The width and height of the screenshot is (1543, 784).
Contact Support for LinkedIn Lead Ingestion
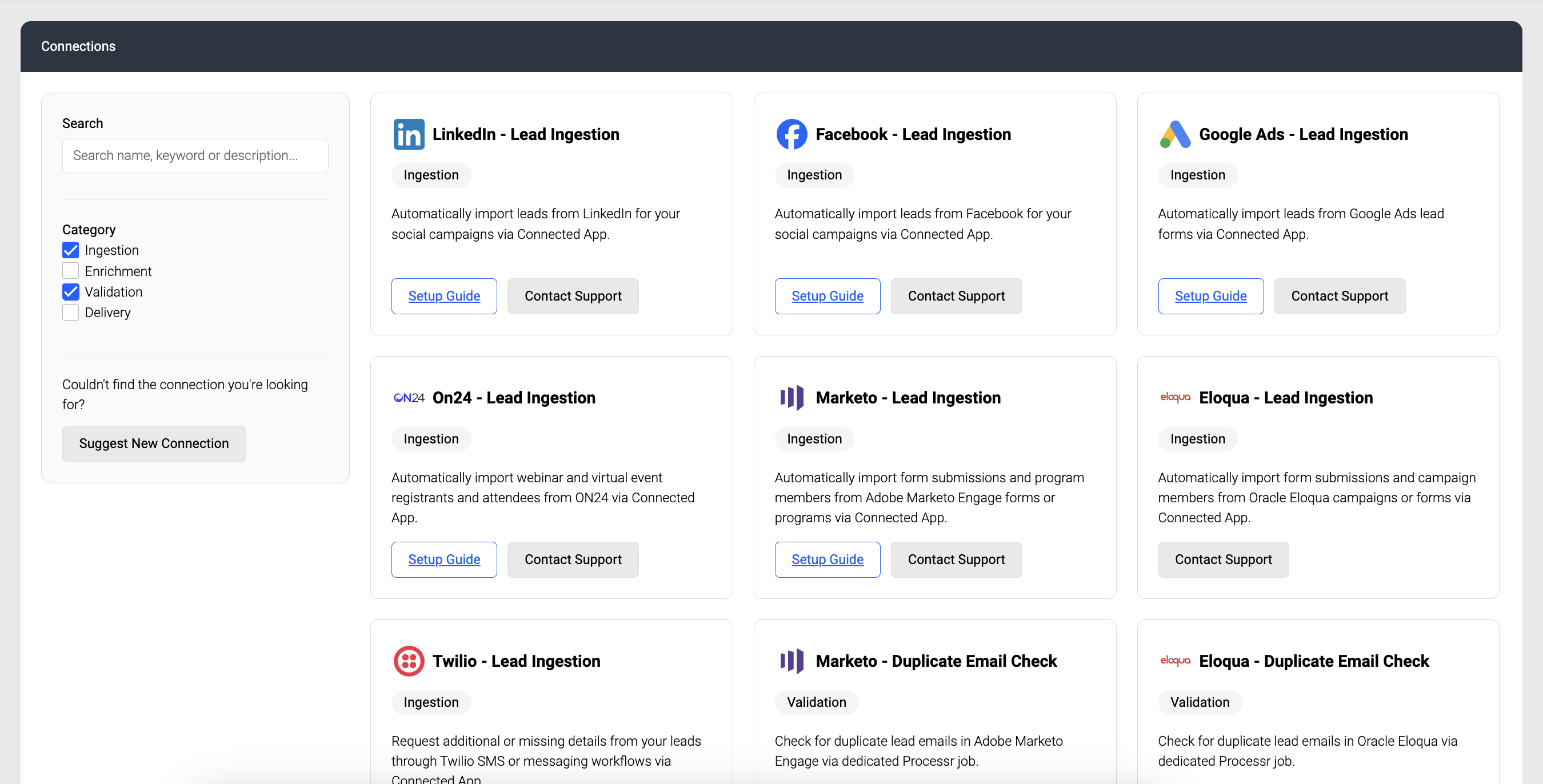click(x=573, y=296)
